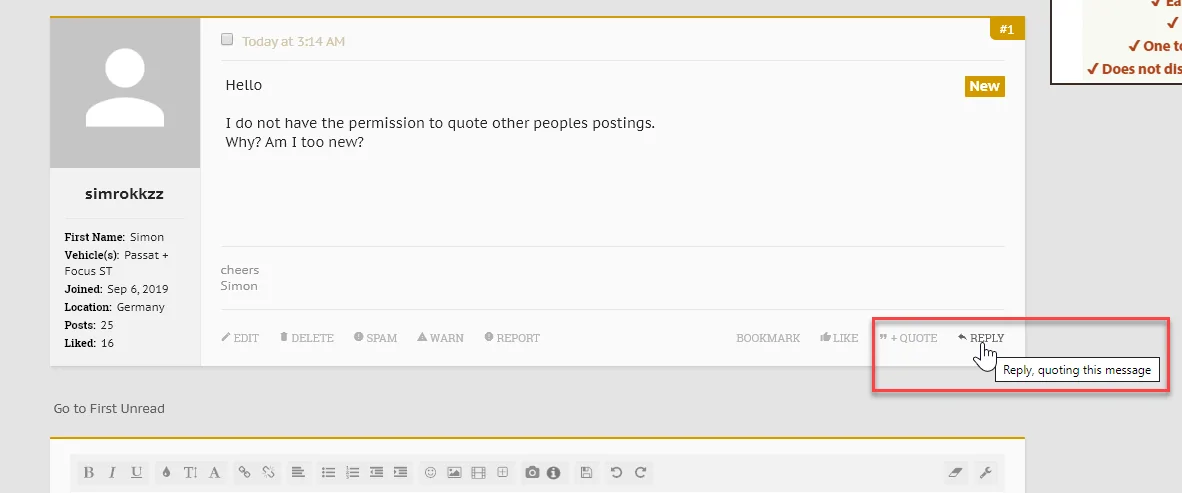Toggle italic formatting in the editor
The height and width of the screenshot is (493, 1182).
pyautogui.click(x=112, y=473)
